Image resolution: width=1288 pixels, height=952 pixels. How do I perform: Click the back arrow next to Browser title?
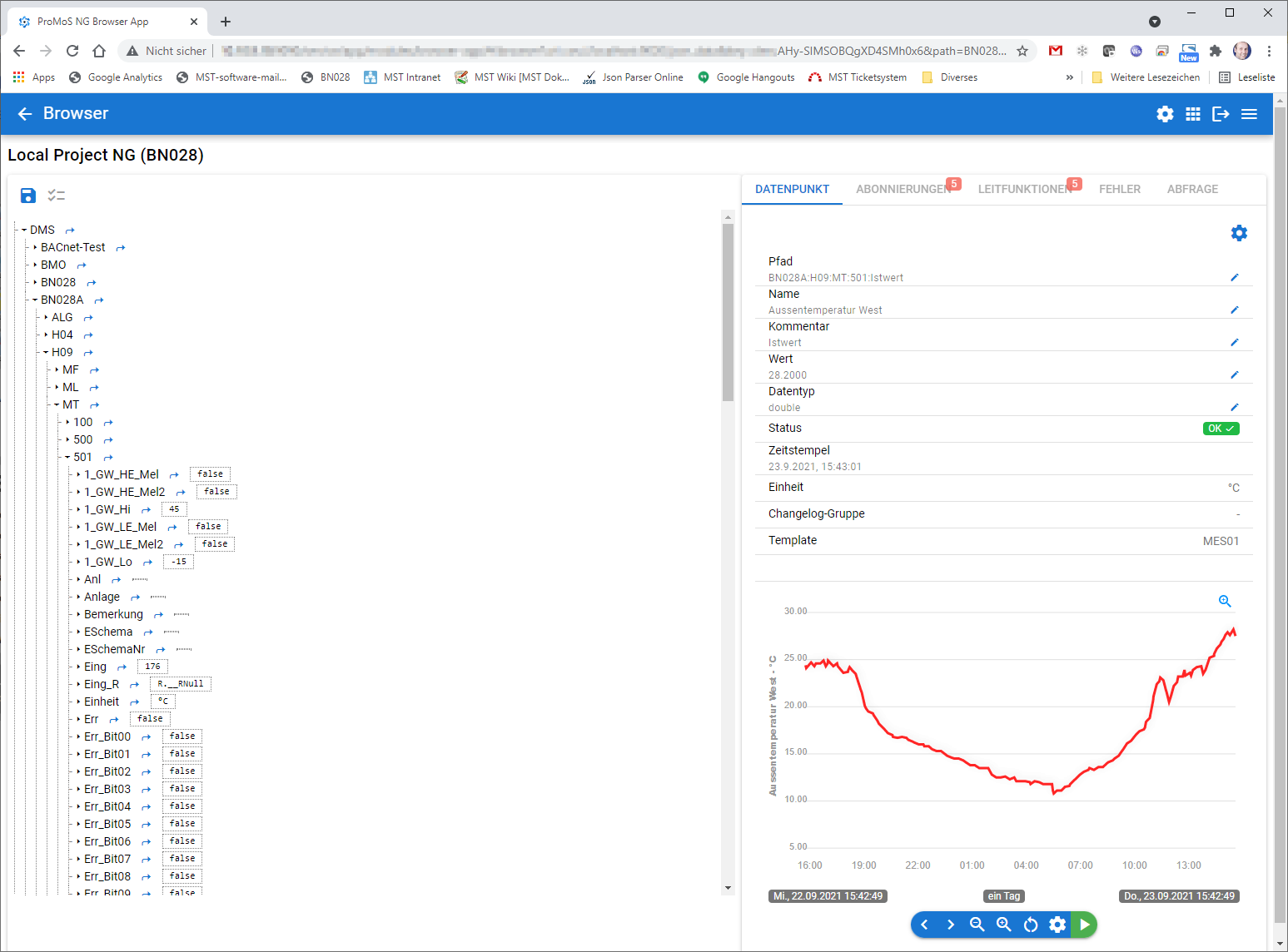(25, 114)
